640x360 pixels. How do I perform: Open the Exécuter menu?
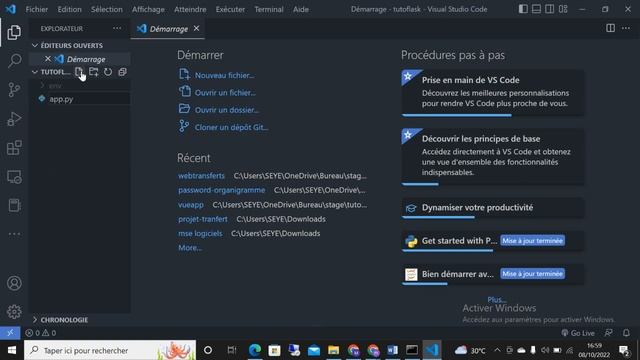click(230, 9)
